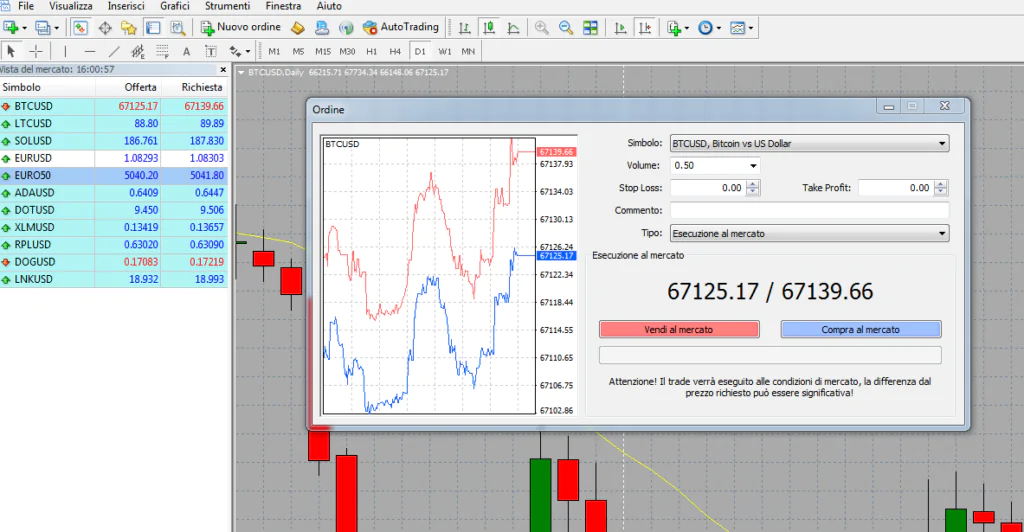The width and height of the screenshot is (1024, 532).
Task: Tile windows with the grid icon
Action: click(x=590, y=27)
